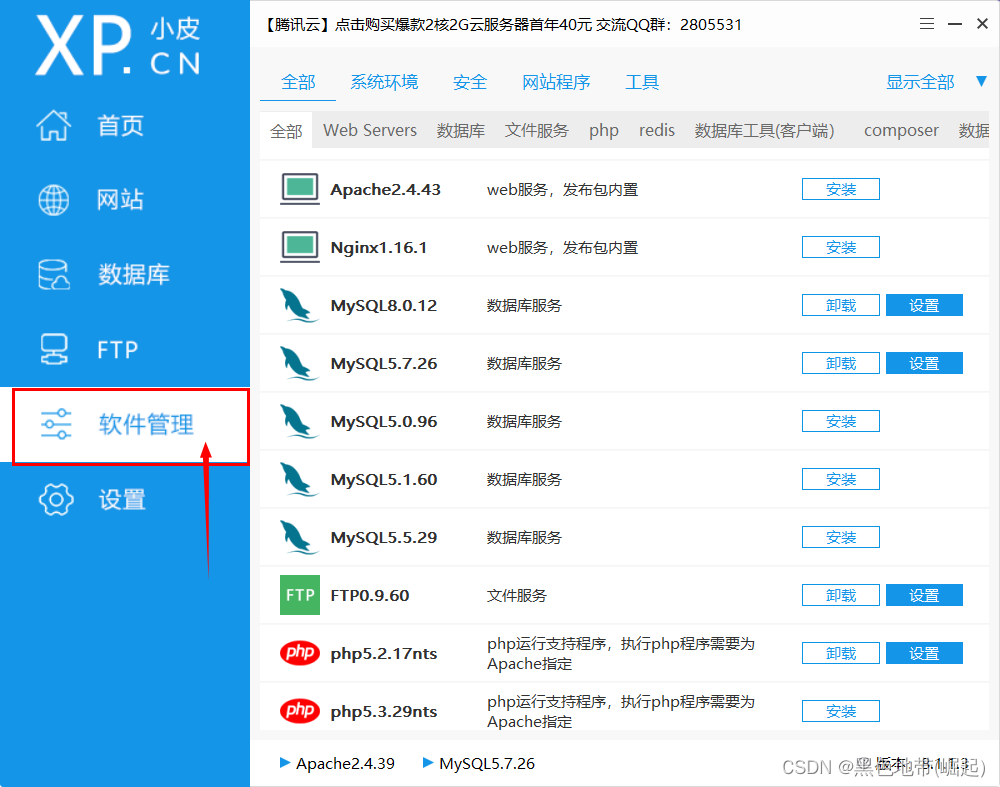1000x787 pixels.
Task: Uninstall MySQL8.0.12 with 卸载 button
Action: (841, 305)
